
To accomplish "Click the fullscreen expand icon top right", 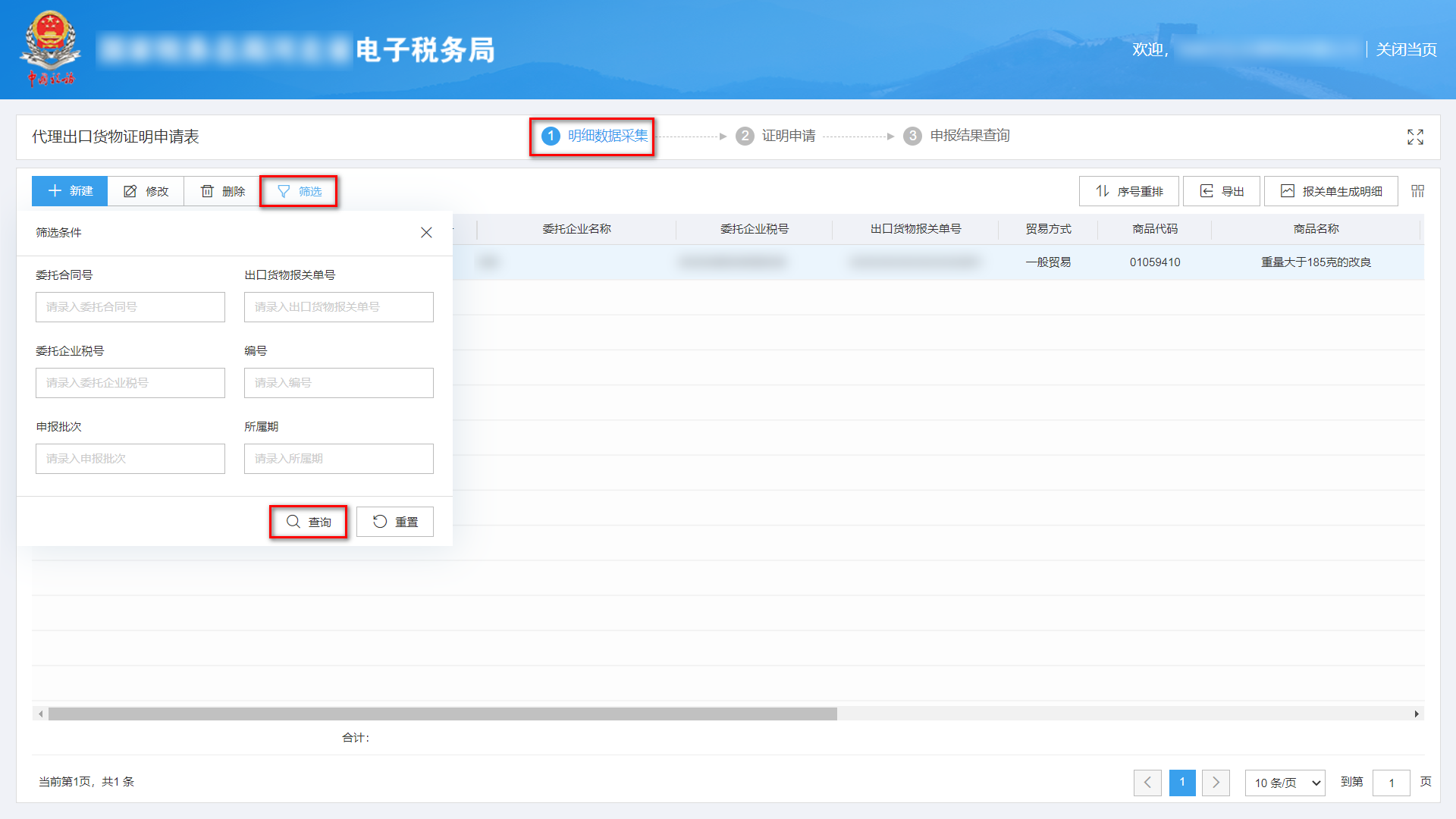I will pyautogui.click(x=1415, y=136).
